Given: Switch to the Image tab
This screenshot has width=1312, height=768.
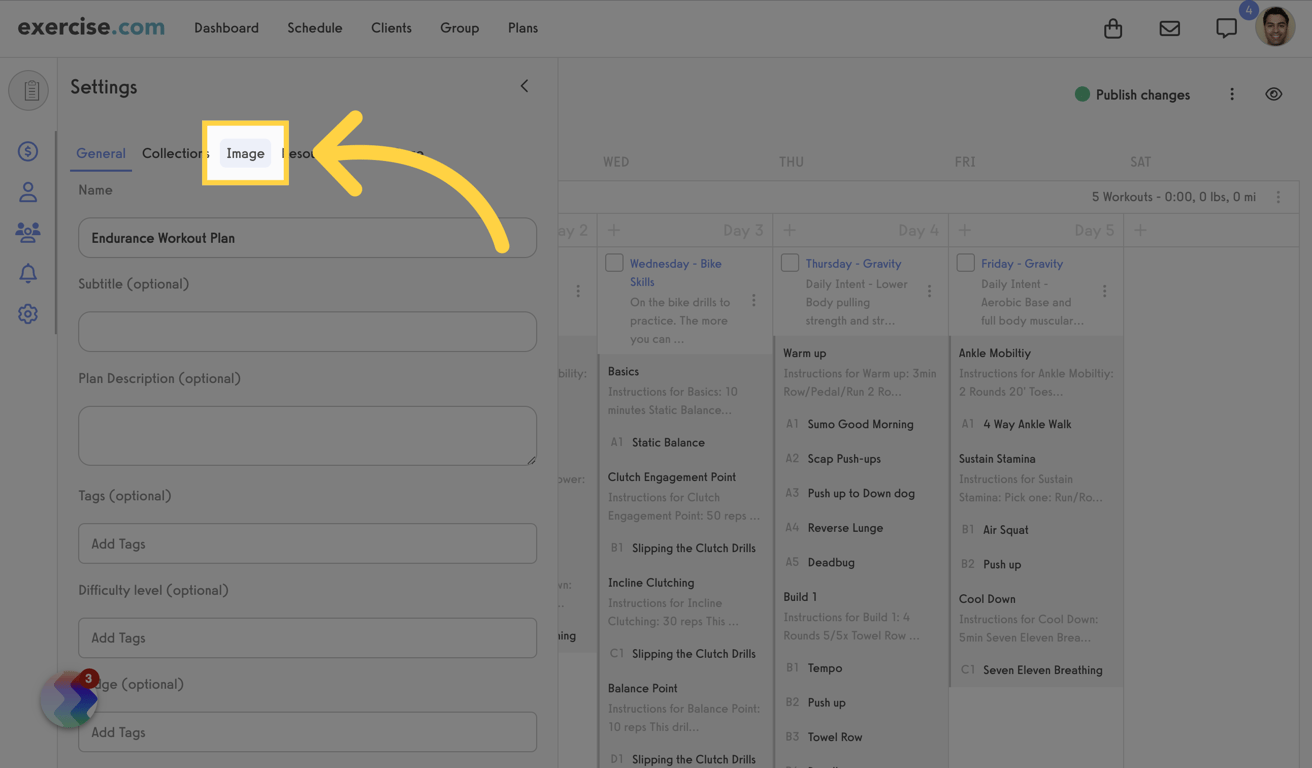Looking at the screenshot, I should 245,153.
